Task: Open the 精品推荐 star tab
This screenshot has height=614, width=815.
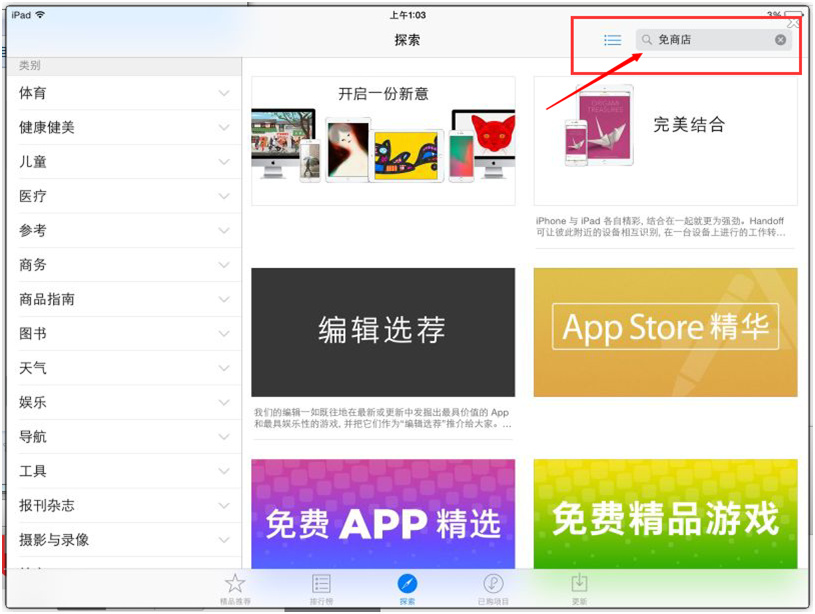Action: click(x=235, y=589)
